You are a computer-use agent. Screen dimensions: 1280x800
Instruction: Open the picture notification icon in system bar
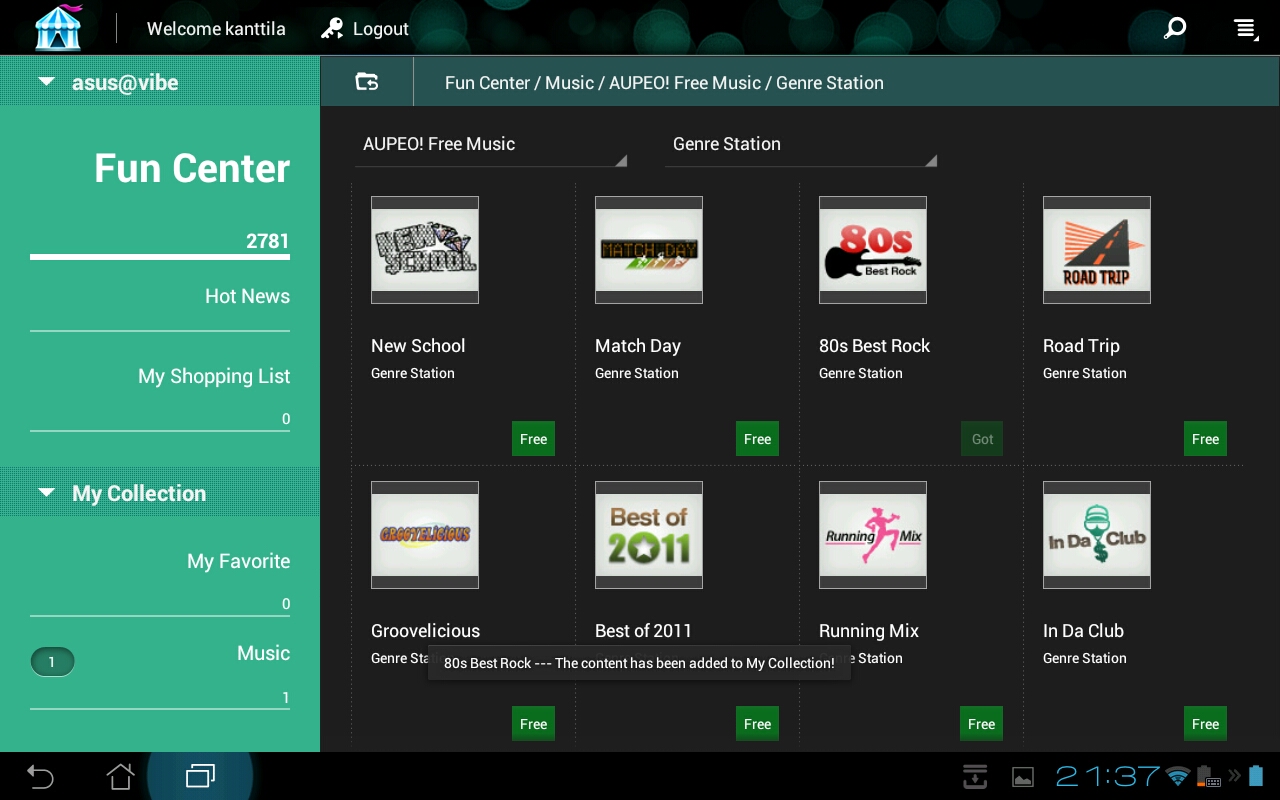1023,777
